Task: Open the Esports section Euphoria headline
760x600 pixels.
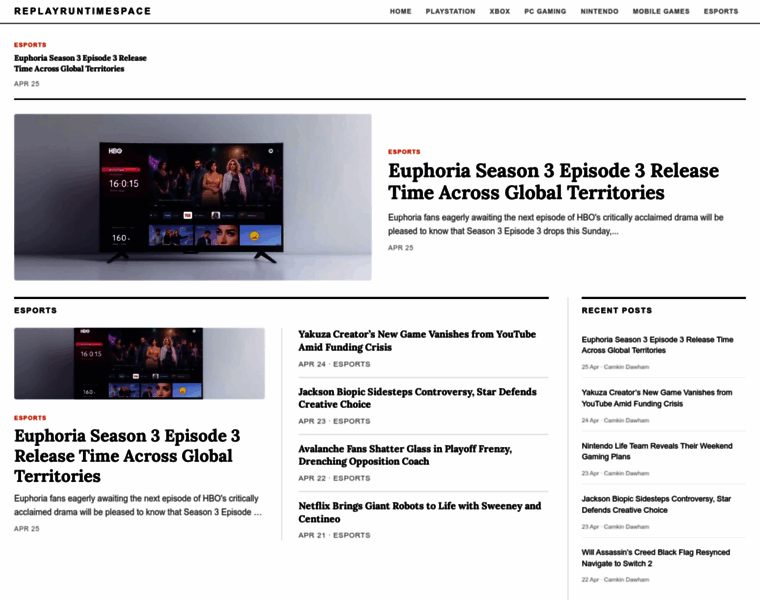Action: [x=127, y=456]
